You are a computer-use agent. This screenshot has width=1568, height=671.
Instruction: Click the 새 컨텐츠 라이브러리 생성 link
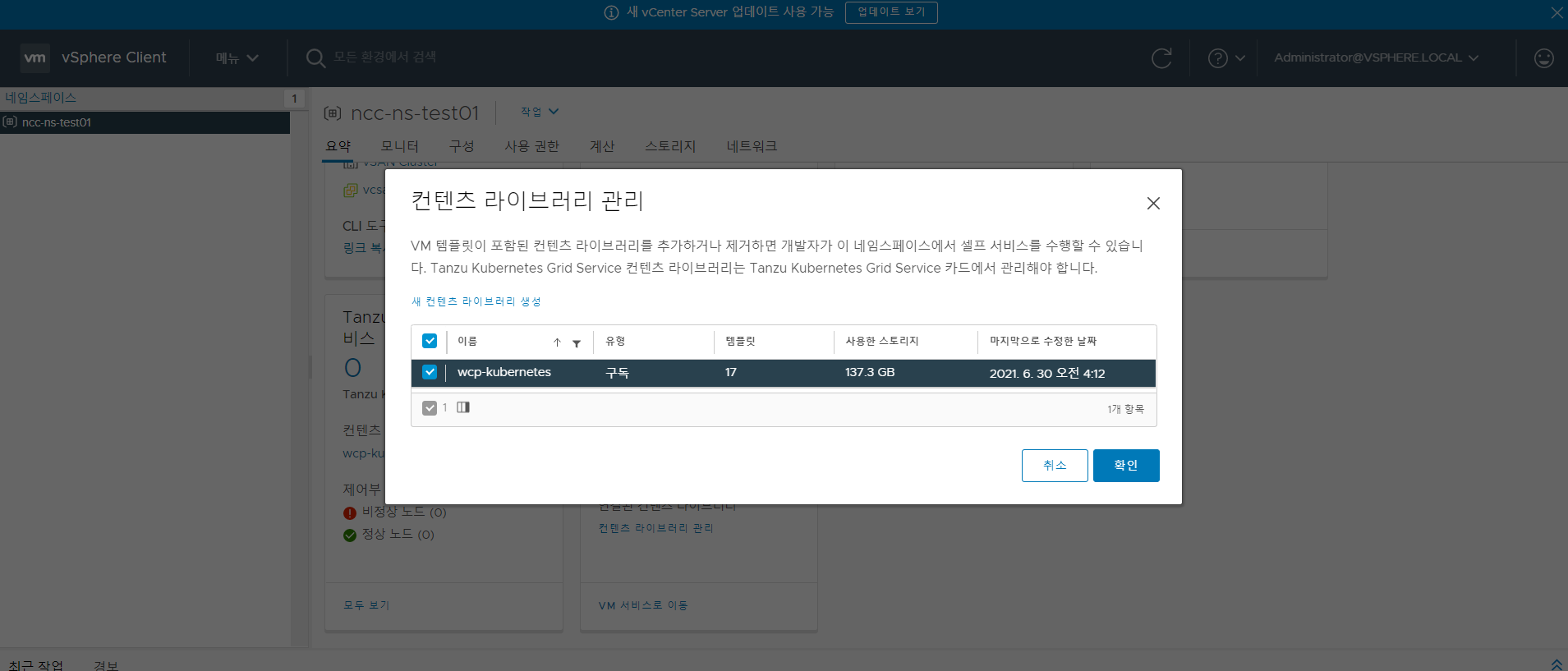tap(476, 301)
